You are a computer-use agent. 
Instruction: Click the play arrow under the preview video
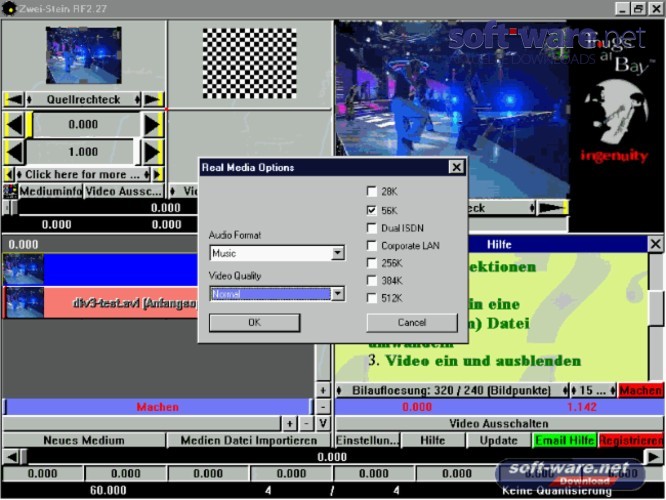tap(552, 208)
